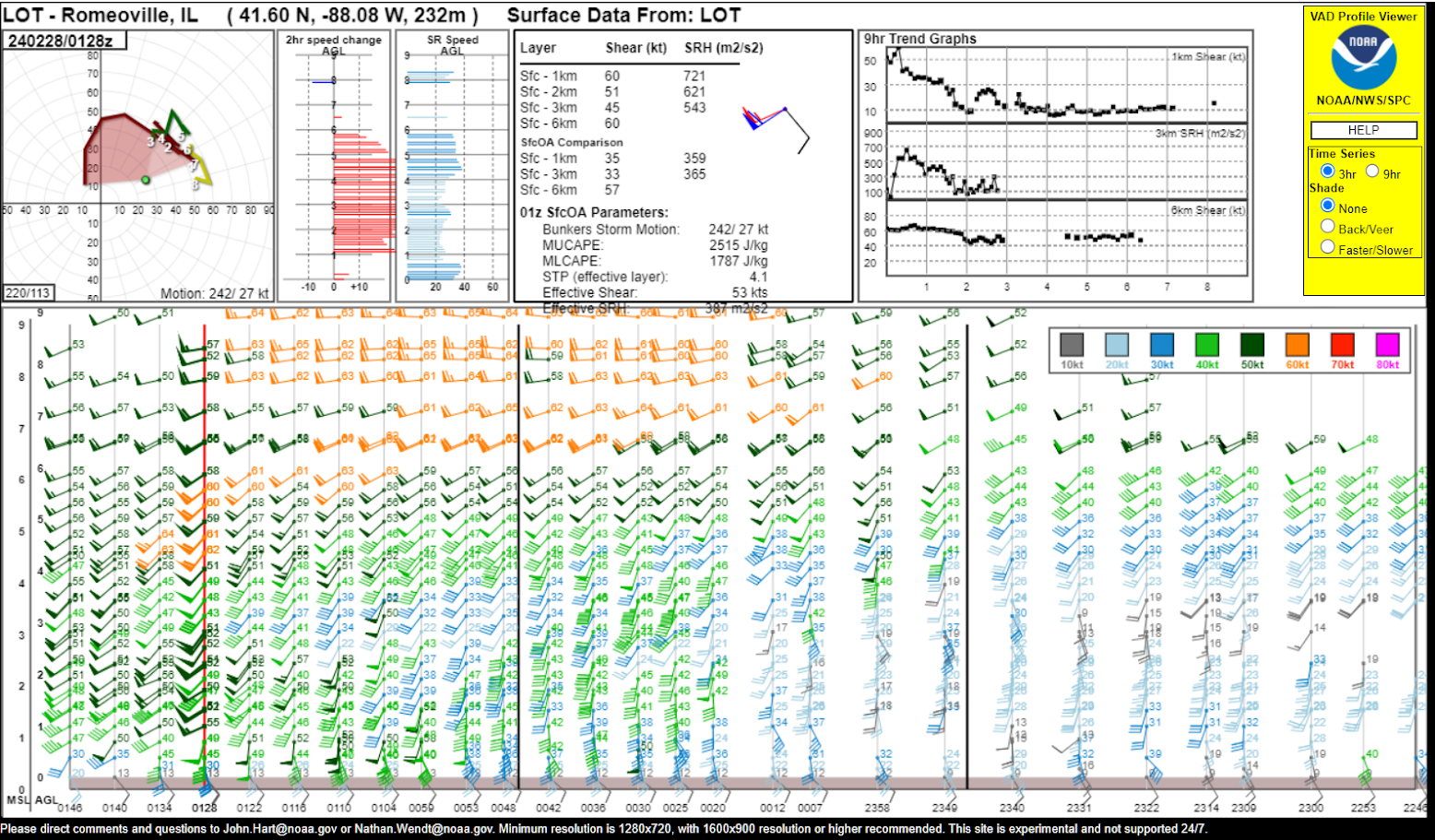The height and width of the screenshot is (840, 1435).
Task: Click the green 40kt legend swatch
Action: pyautogui.click(x=1207, y=345)
